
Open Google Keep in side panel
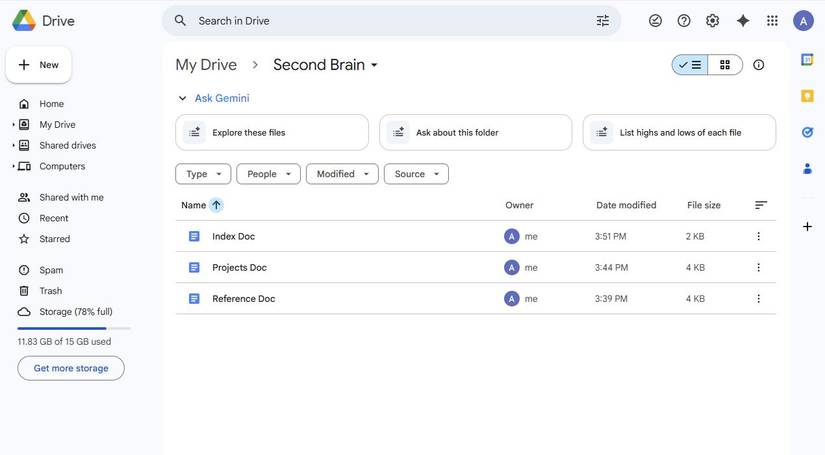pyautogui.click(x=807, y=96)
